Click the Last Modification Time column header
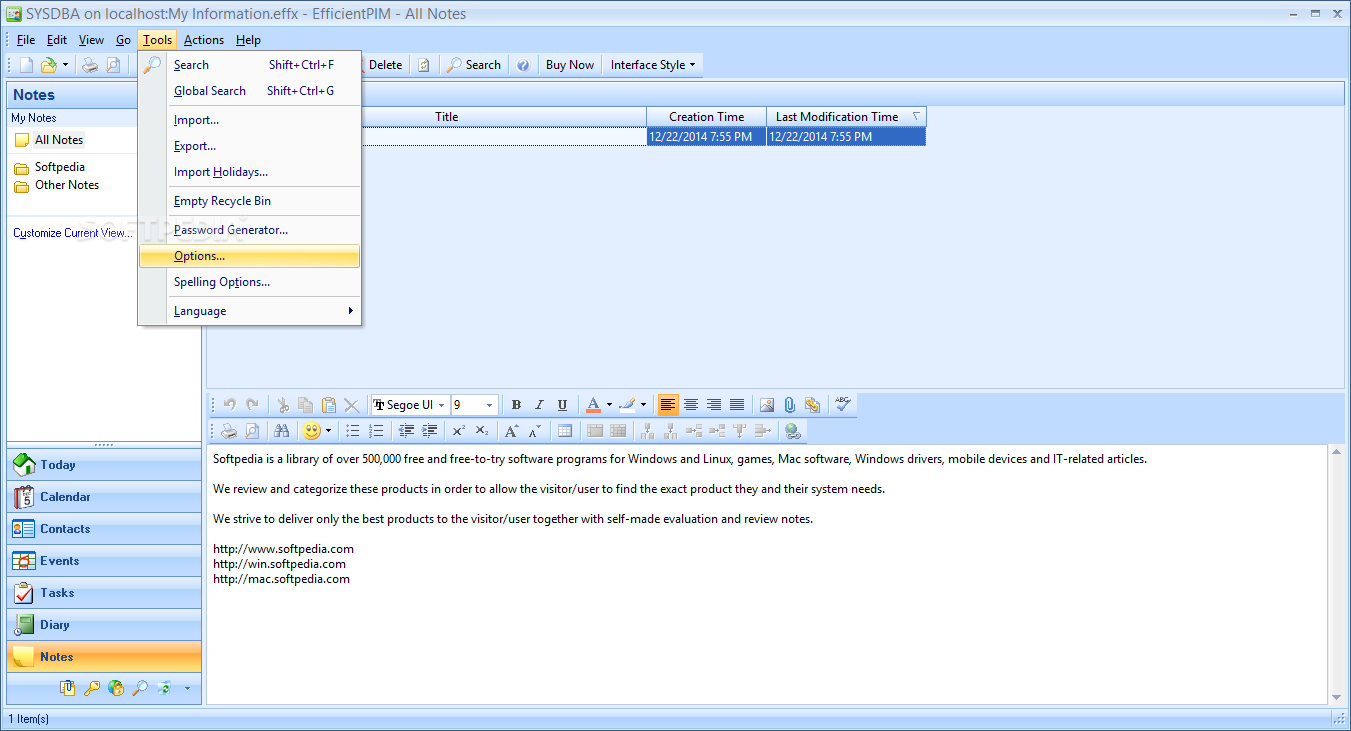1351x731 pixels. [x=847, y=117]
